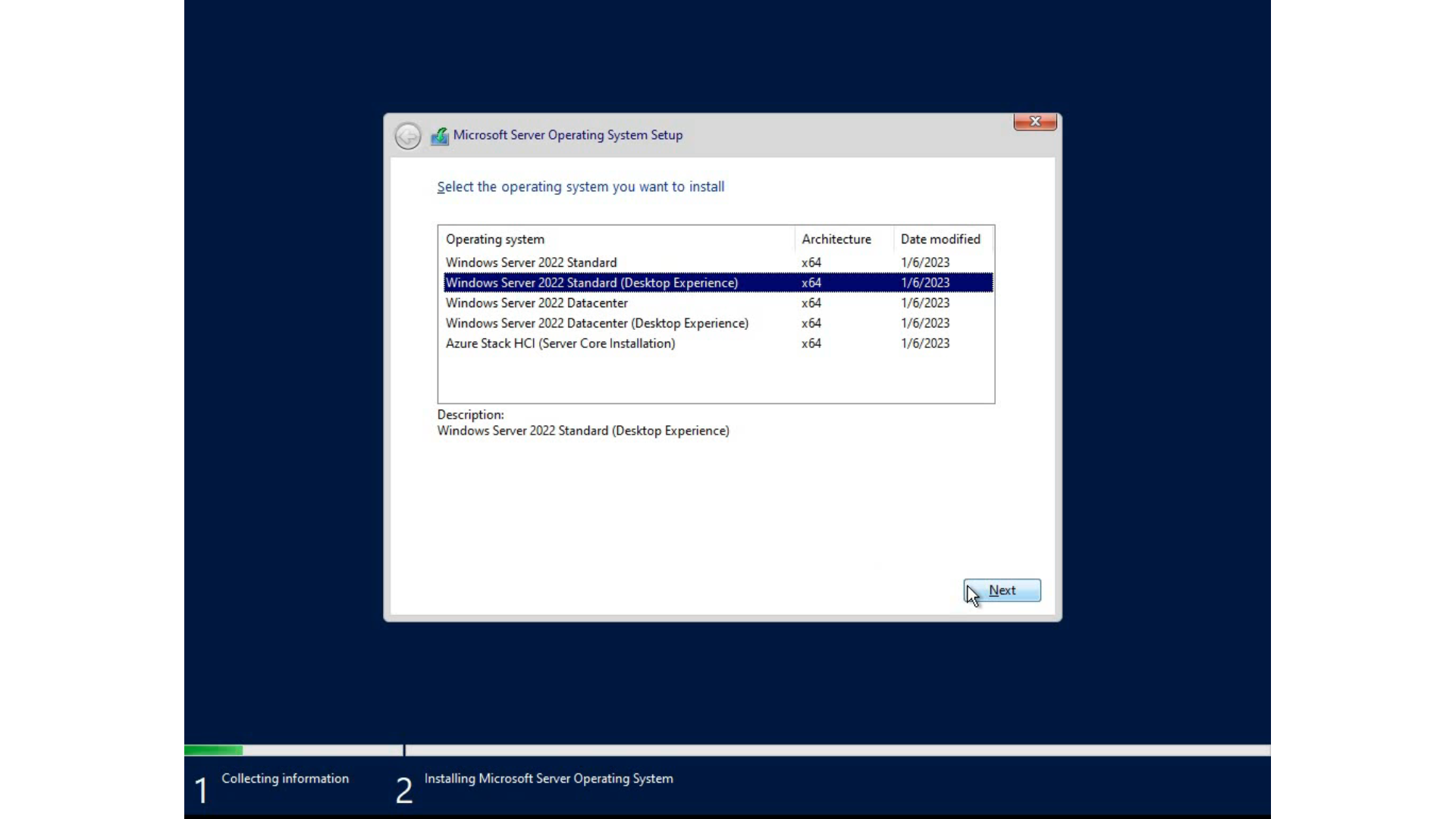This screenshot has width=1456, height=819.
Task: Click 1/6/2023 in the Datacenter (Desktop Experience) row
Action: tap(925, 323)
